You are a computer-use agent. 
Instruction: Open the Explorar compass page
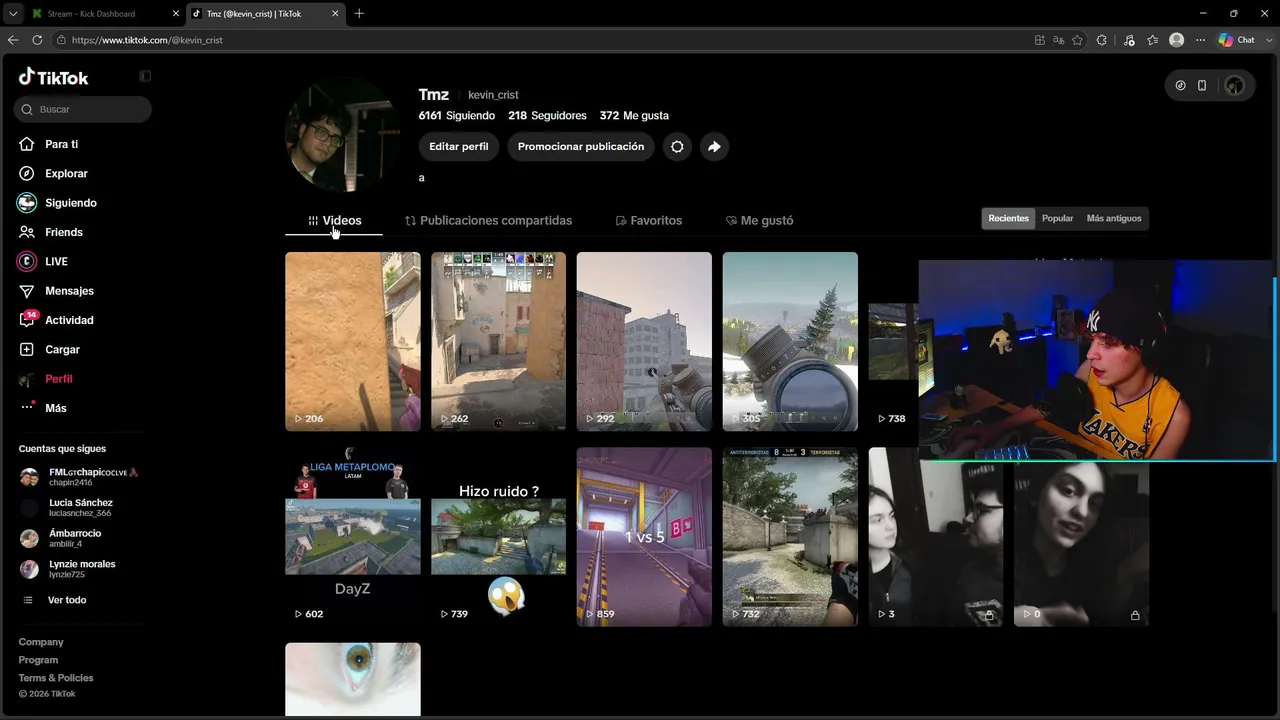66,173
